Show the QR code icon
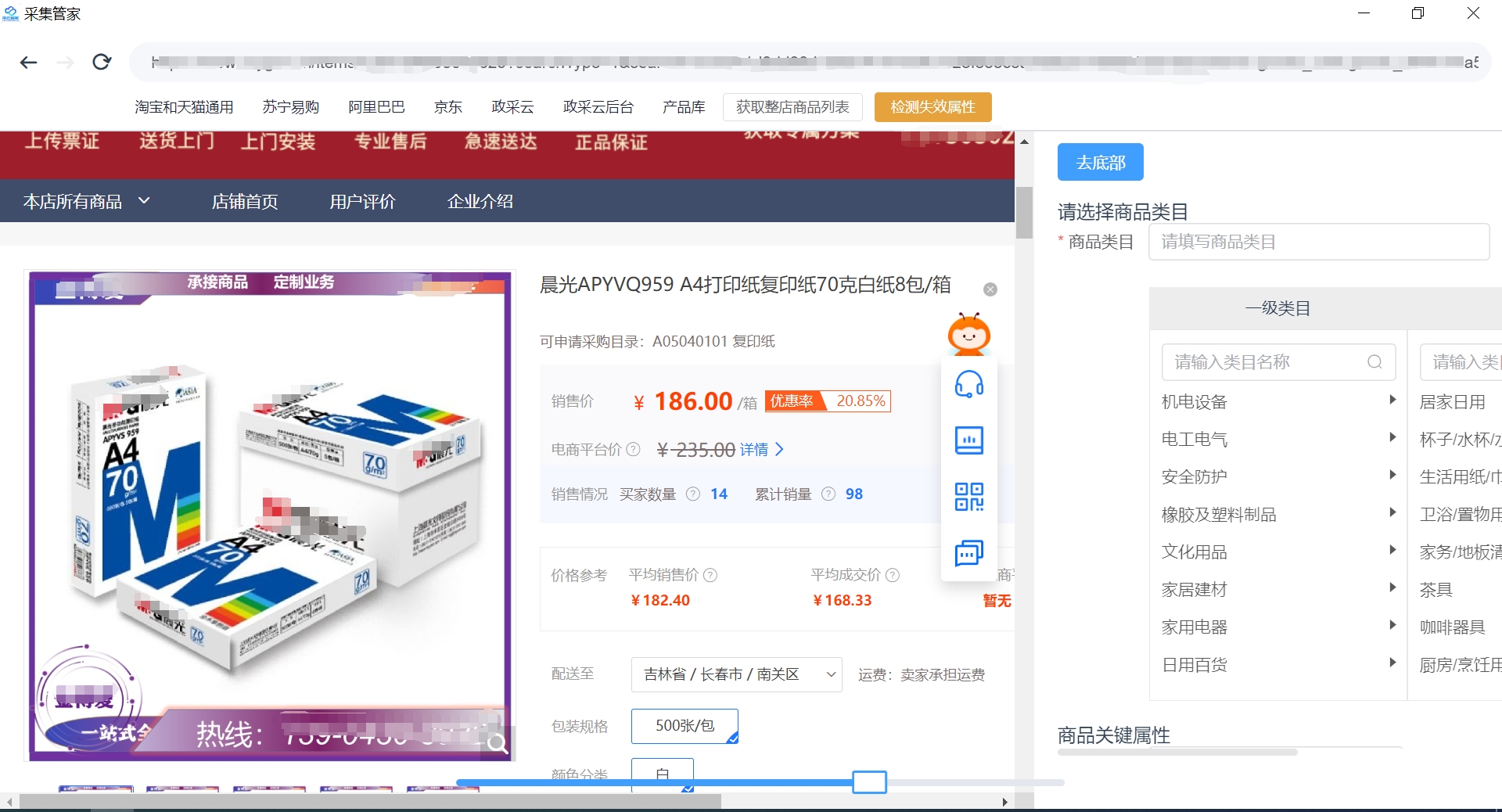The width and height of the screenshot is (1502, 812). coord(969,497)
